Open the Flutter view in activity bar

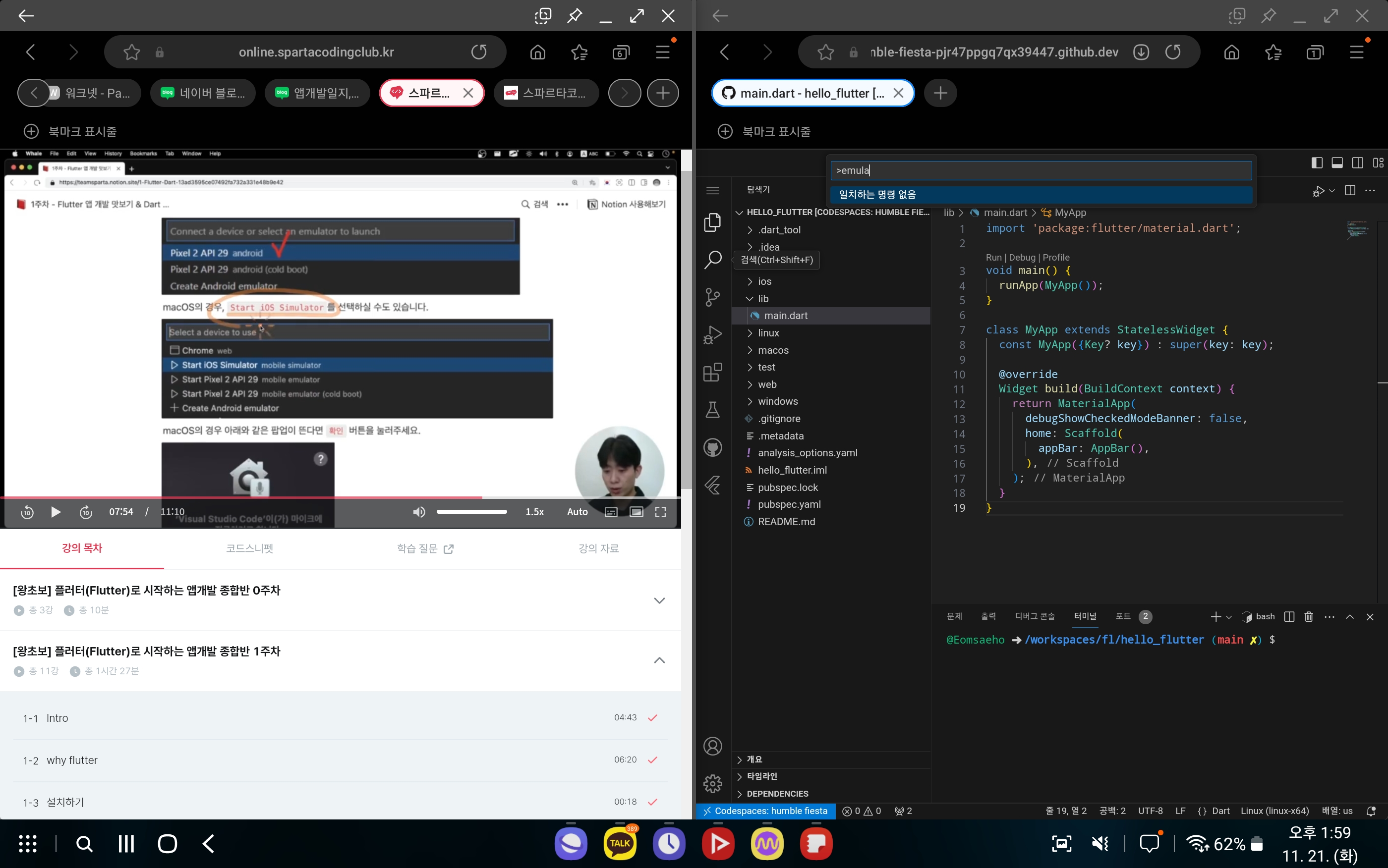[x=713, y=486]
